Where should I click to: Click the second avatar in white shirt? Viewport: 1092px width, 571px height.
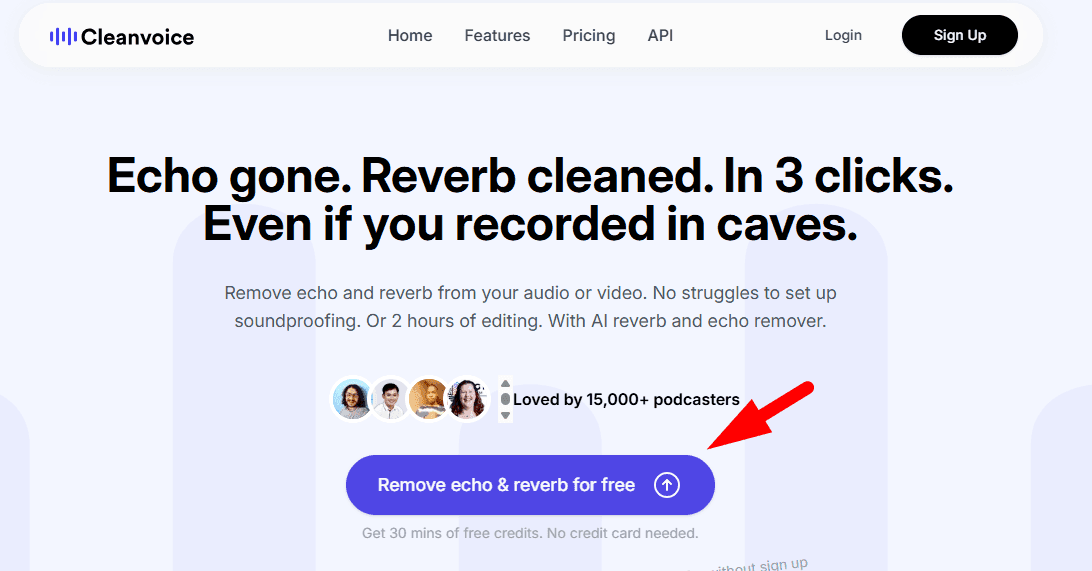tap(391, 399)
